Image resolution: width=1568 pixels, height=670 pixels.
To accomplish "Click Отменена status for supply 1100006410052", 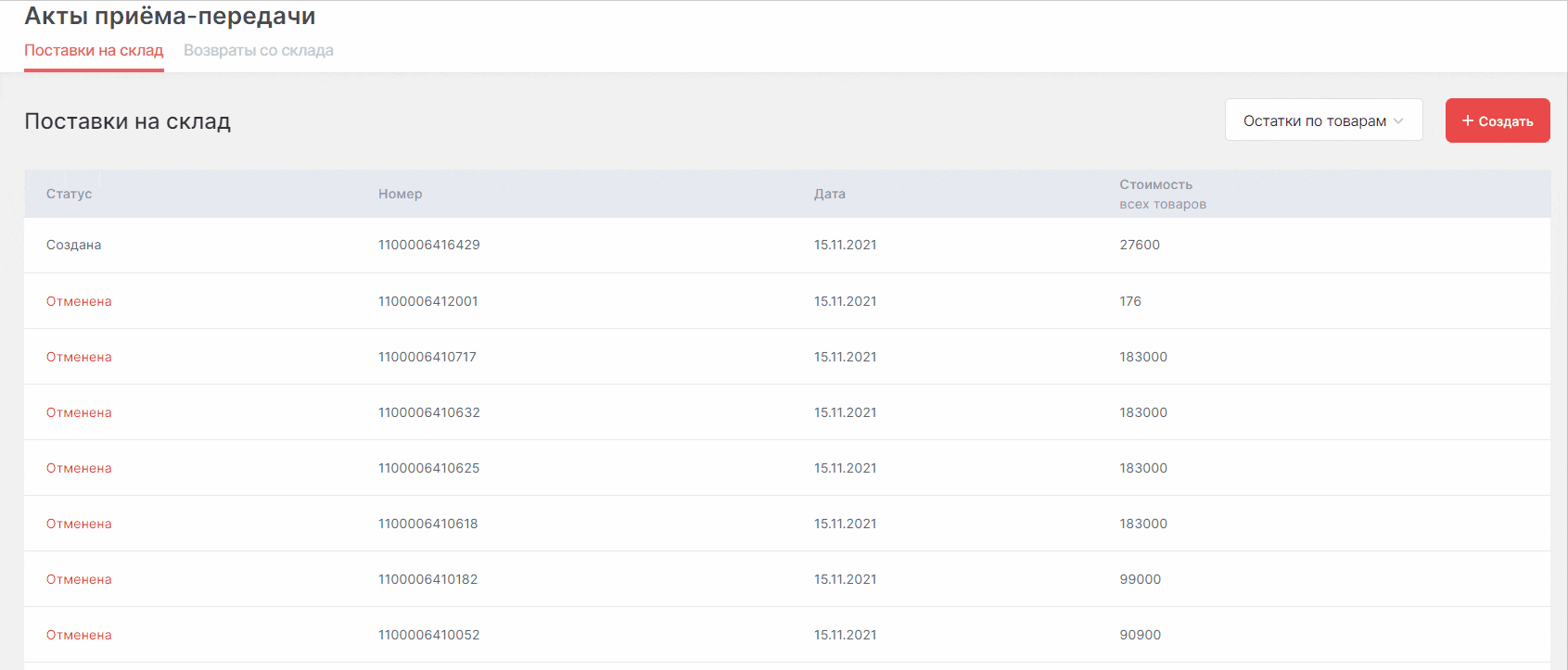I will click(x=79, y=635).
